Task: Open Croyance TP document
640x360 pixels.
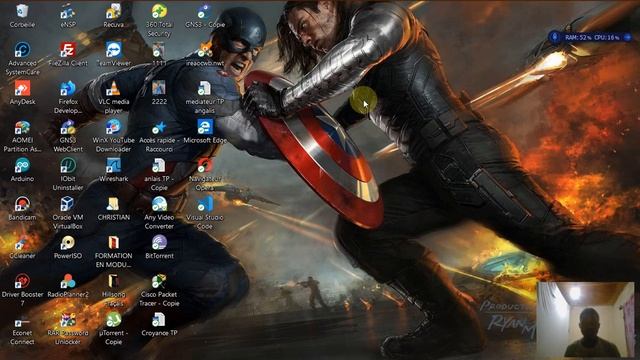Action: pos(159,320)
